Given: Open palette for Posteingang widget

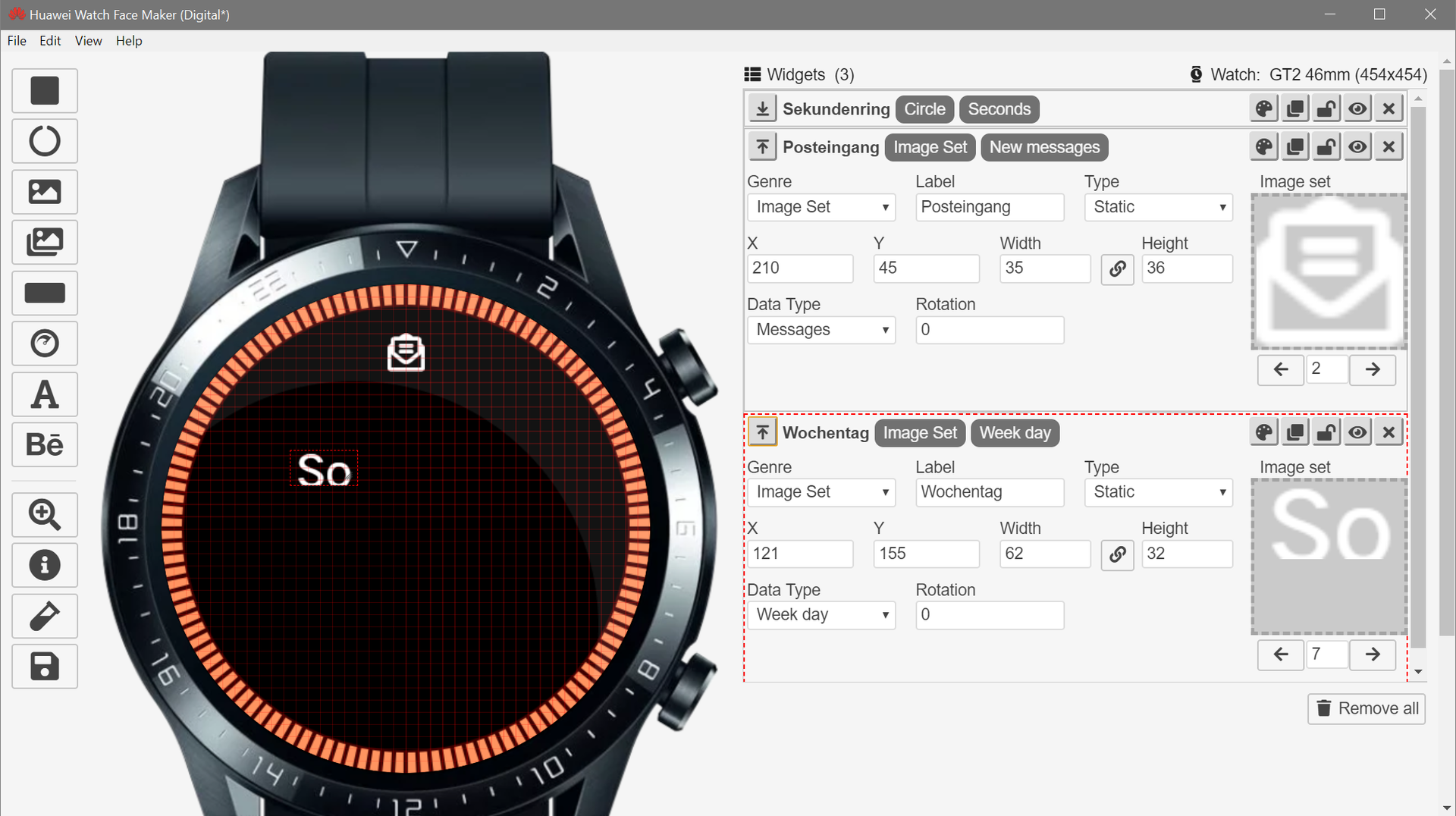Looking at the screenshot, I should click(x=1264, y=146).
